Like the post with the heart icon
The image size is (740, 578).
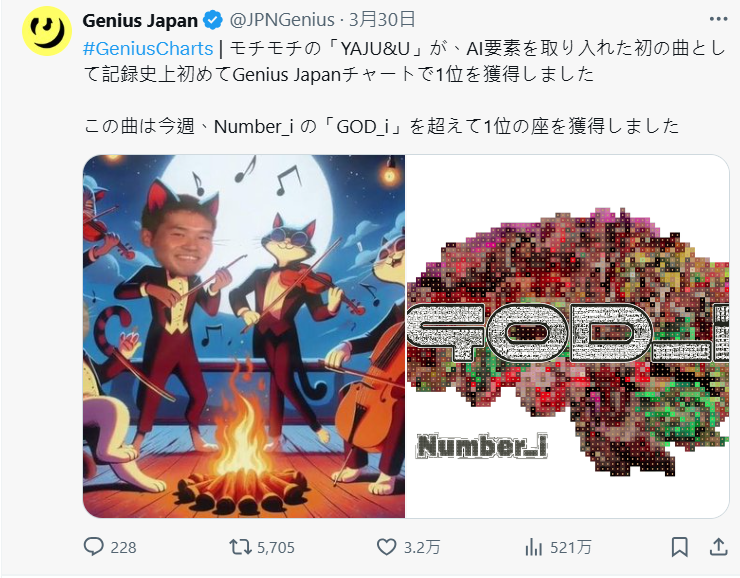click(x=386, y=547)
